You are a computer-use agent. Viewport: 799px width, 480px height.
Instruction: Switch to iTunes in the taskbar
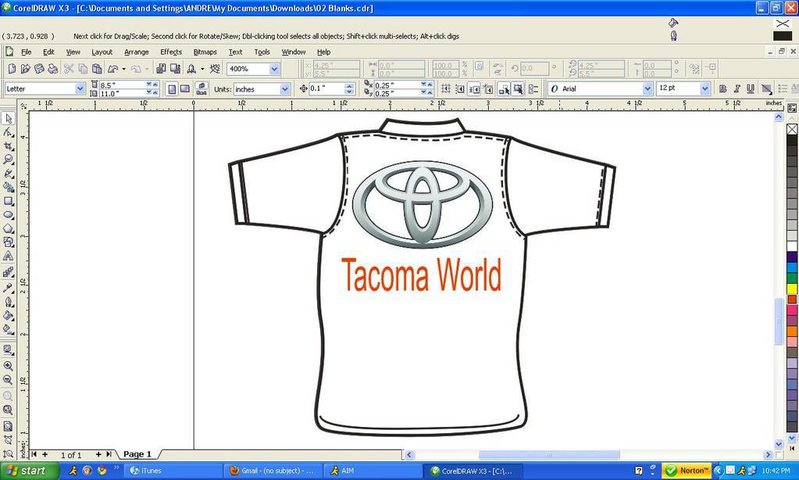coord(173,471)
